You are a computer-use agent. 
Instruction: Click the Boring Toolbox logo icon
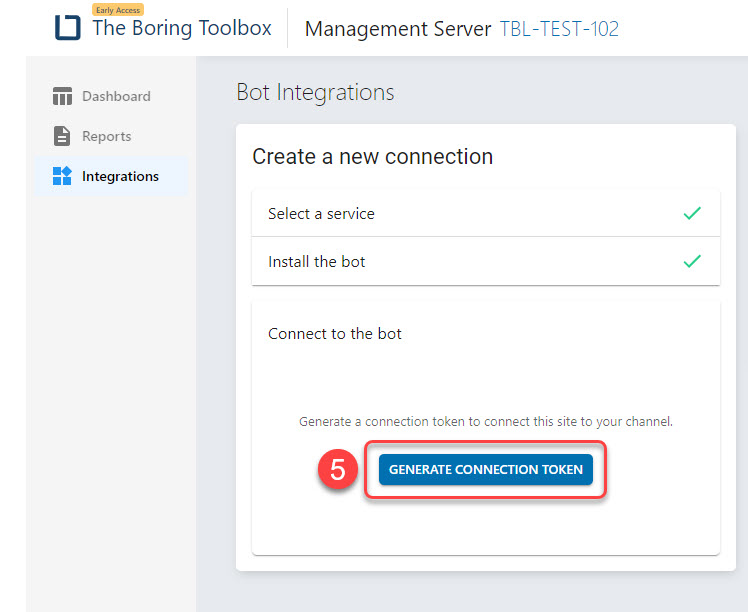(x=67, y=27)
